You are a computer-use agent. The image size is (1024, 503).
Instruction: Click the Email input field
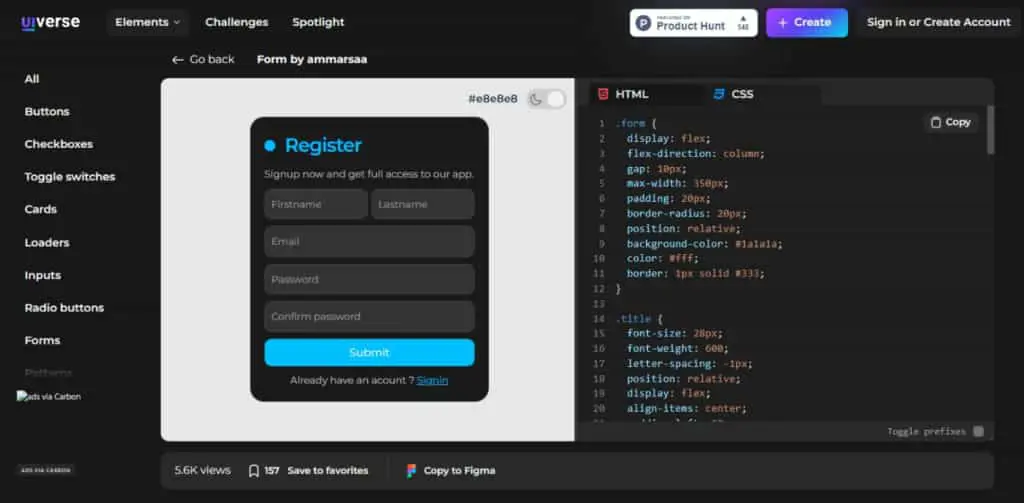click(369, 242)
